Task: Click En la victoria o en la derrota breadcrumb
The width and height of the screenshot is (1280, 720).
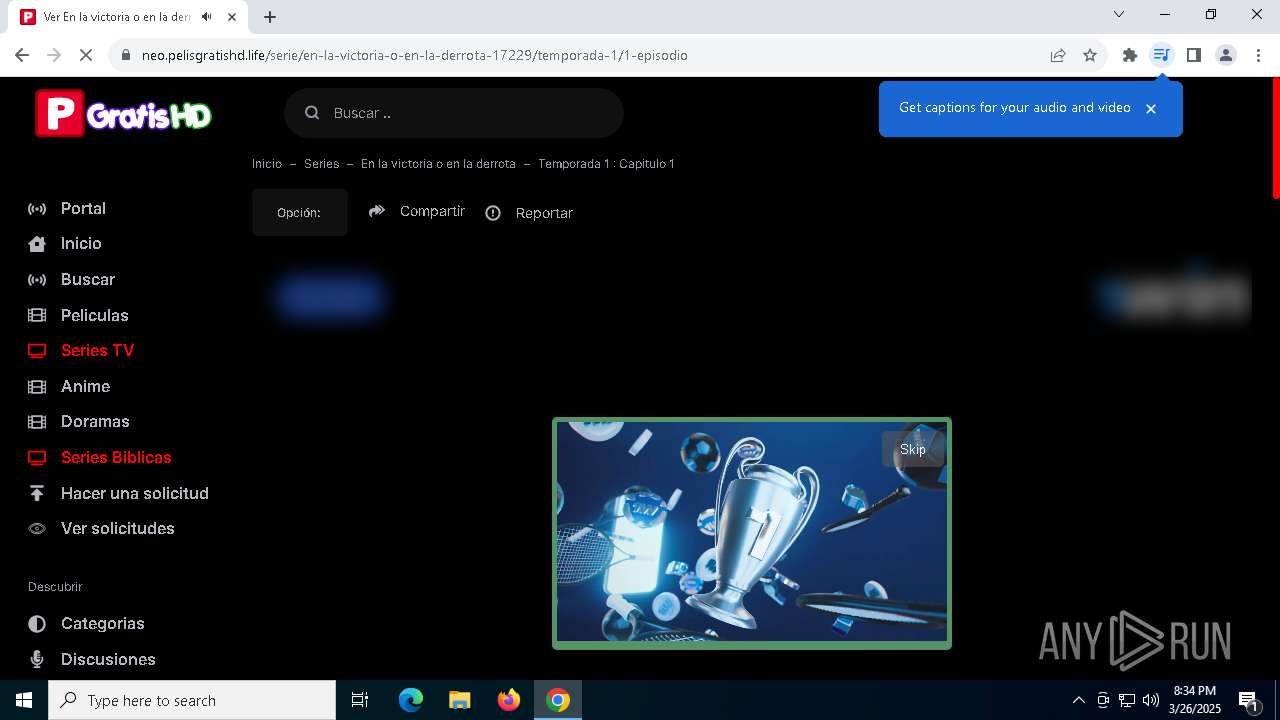Action: click(x=438, y=164)
